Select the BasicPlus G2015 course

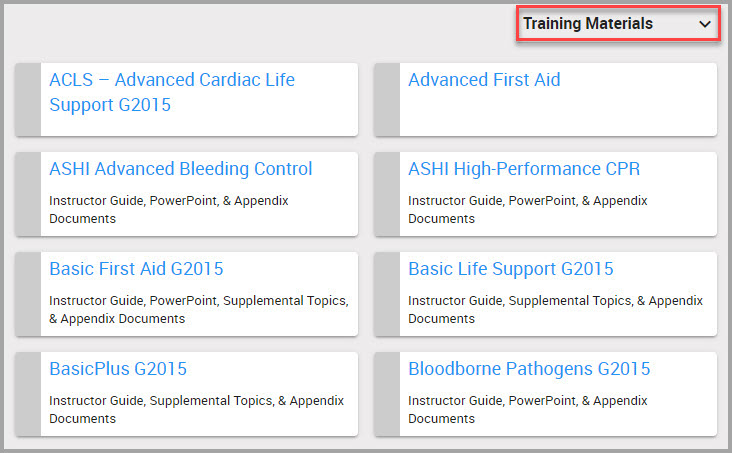point(118,369)
